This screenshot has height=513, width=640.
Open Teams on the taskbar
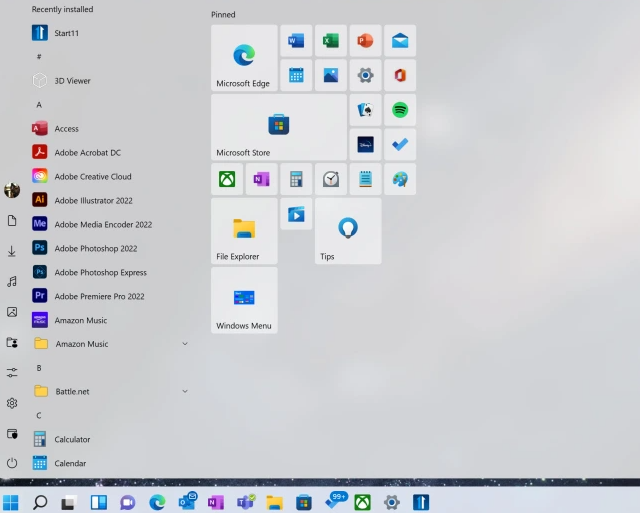246,502
